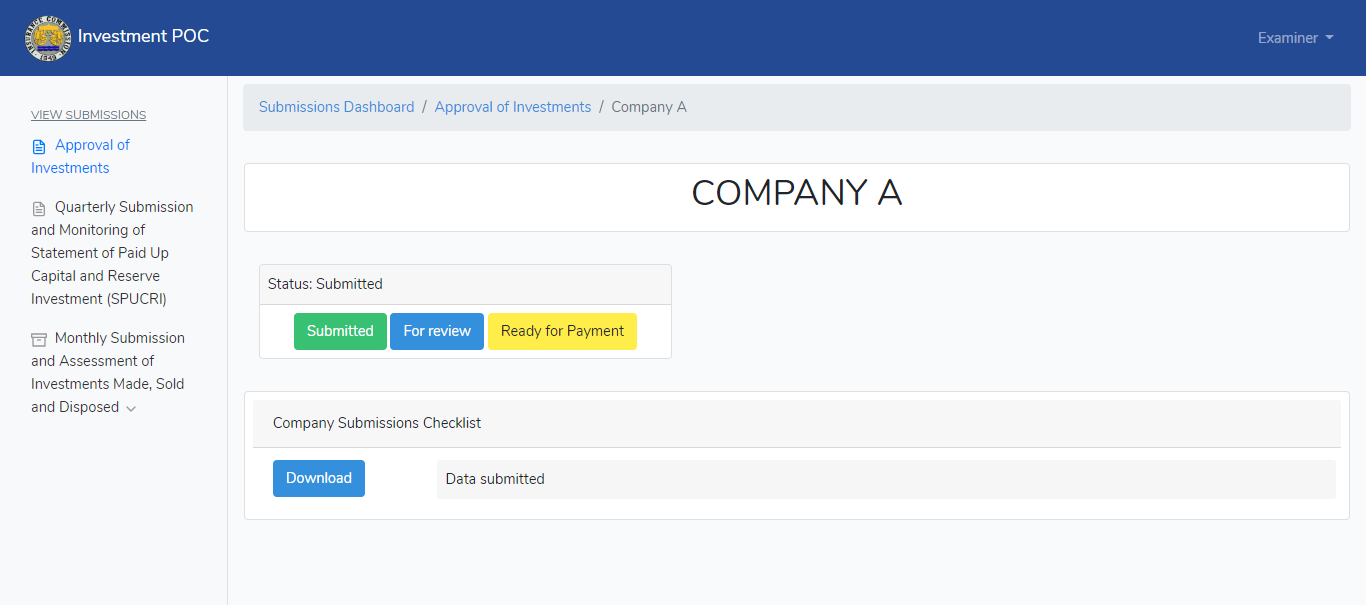The image size is (1366, 605).
Task: Click the Monthly Submission archive box icon
Action: pos(39,339)
